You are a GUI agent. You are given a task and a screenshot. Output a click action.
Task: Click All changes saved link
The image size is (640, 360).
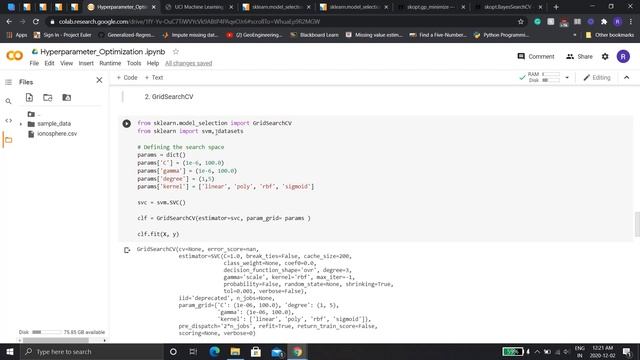[189, 63]
